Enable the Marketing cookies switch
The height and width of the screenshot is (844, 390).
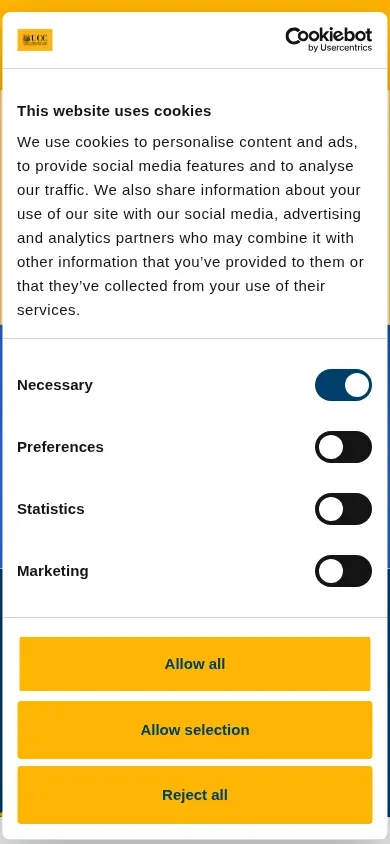click(343, 571)
